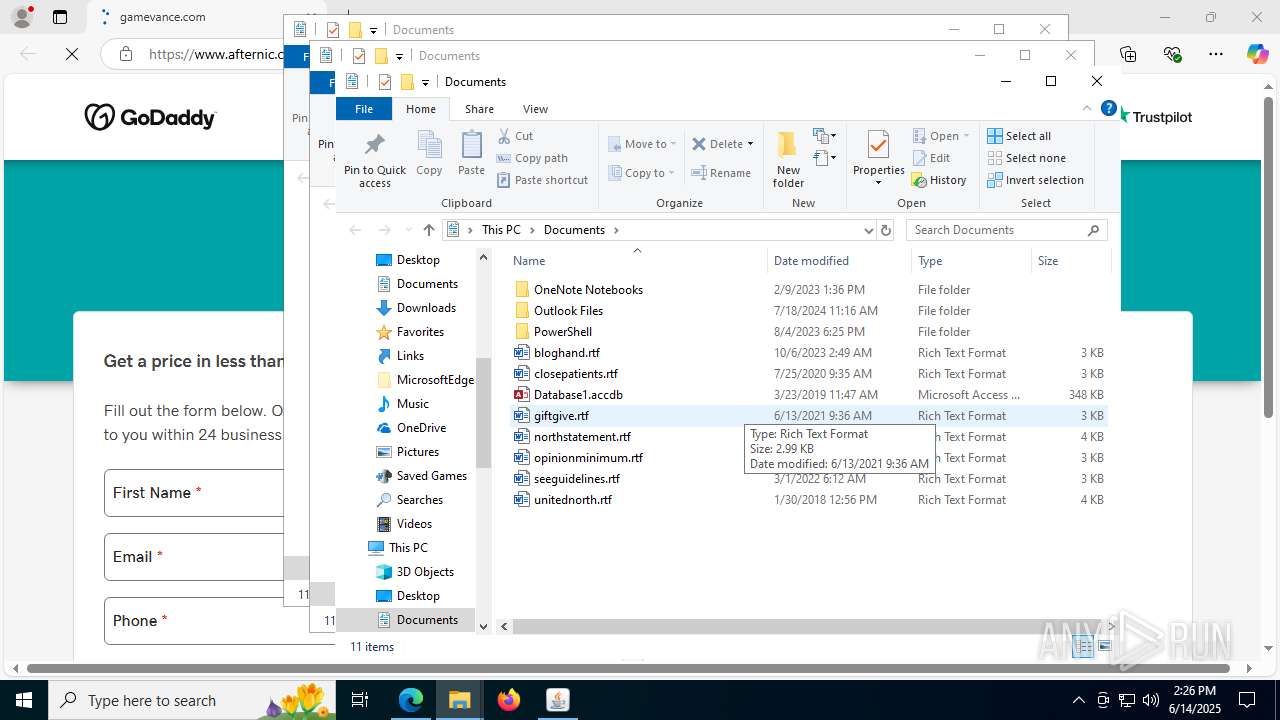Toggle the Properties checkmark in title bar
This screenshot has width=1280, height=720.
pos(385,82)
